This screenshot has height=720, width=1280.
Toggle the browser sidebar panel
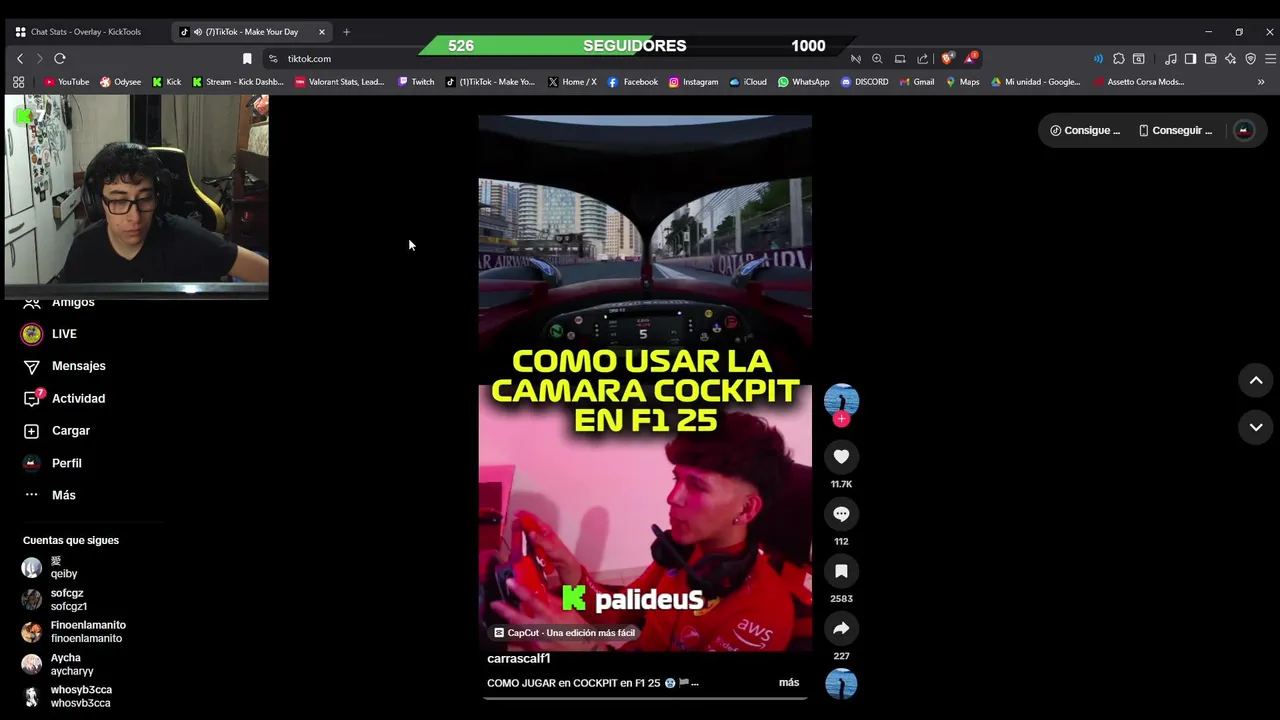[1190, 59]
